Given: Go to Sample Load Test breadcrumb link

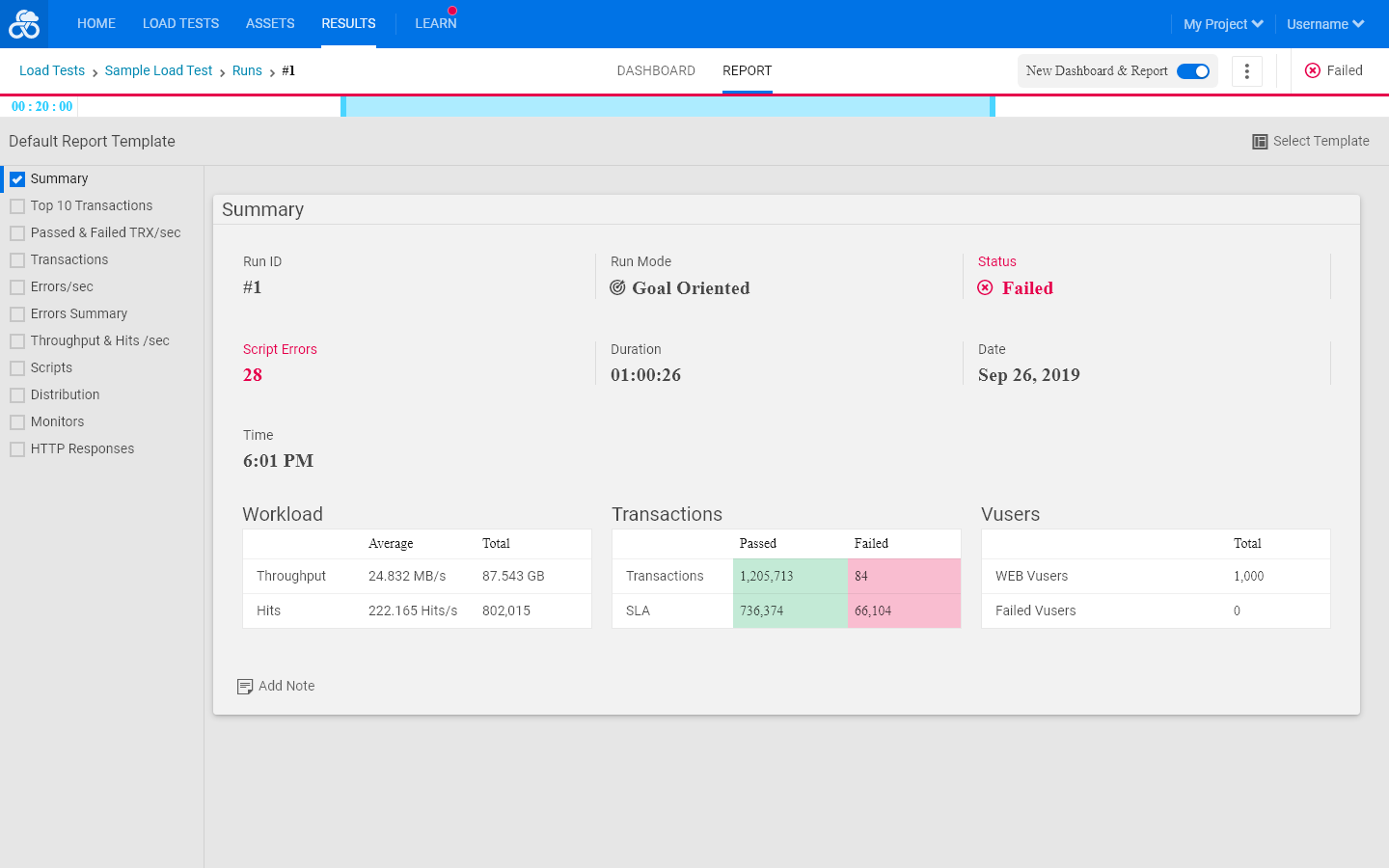Looking at the screenshot, I should click(158, 70).
